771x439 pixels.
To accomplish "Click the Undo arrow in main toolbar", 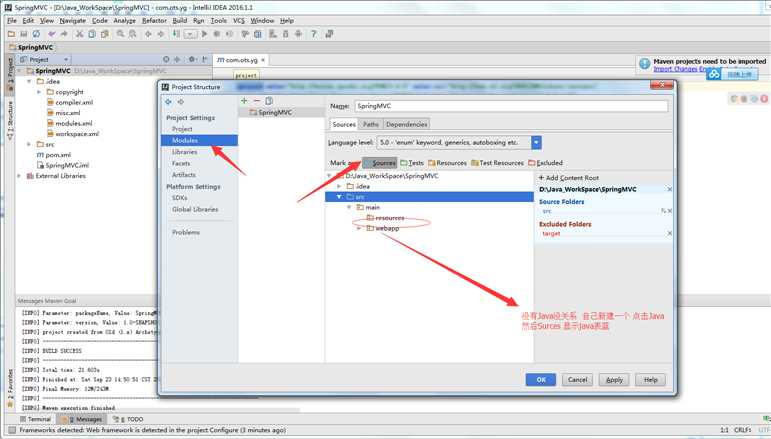I will [52, 34].
